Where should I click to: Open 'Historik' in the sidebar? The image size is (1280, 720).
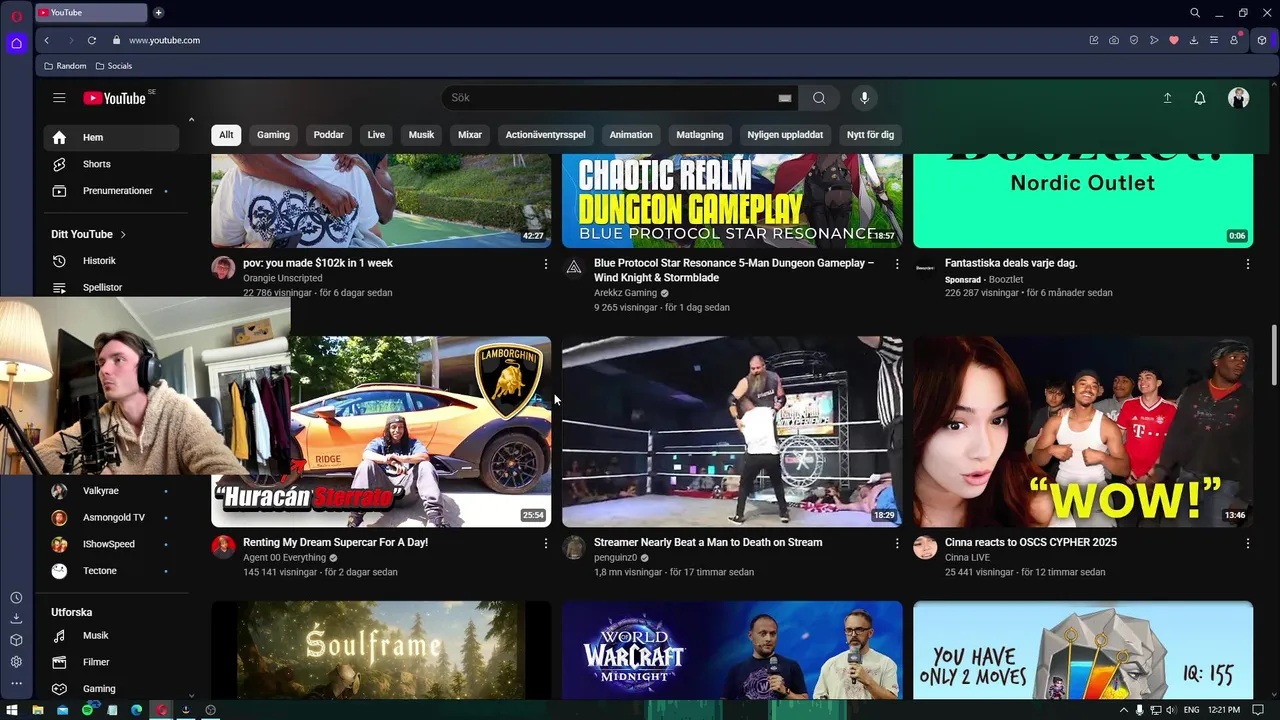[x=112, y=261]
